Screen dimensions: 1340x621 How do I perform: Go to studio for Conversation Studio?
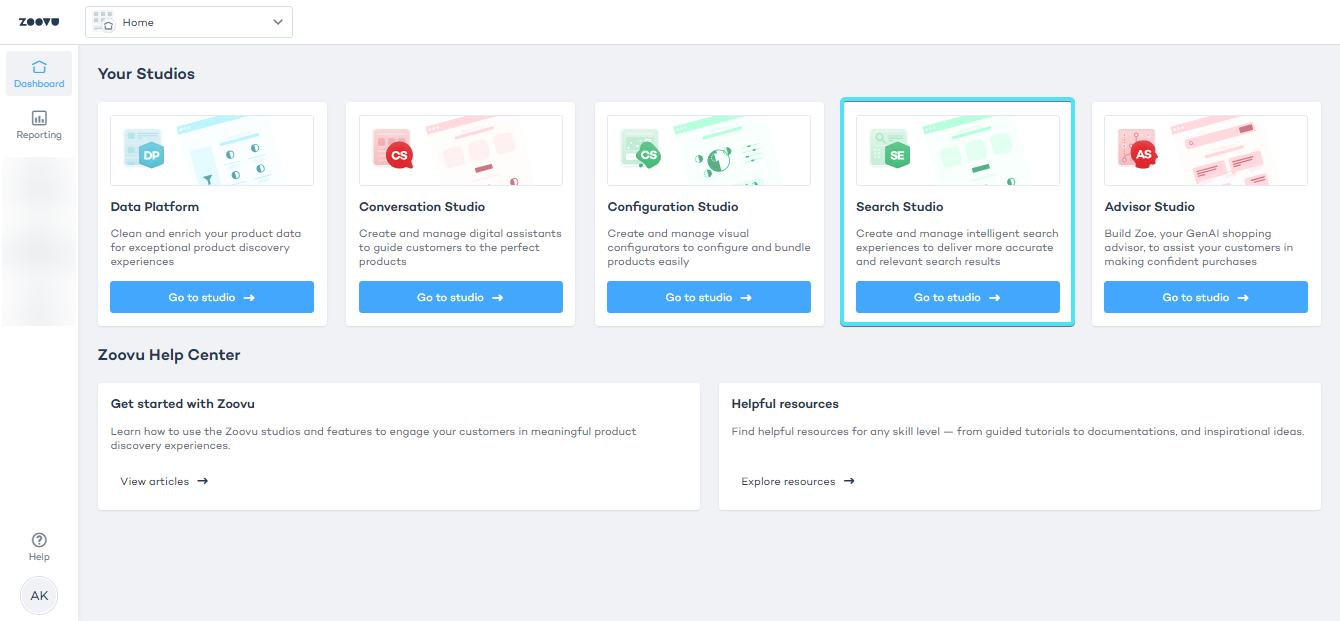click(x=461, y=297)
